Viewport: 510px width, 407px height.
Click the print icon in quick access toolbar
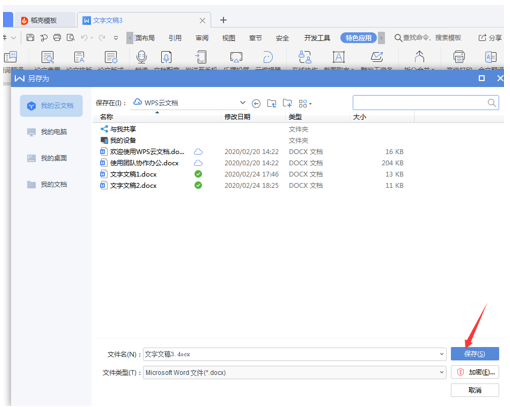click(57, 38)
